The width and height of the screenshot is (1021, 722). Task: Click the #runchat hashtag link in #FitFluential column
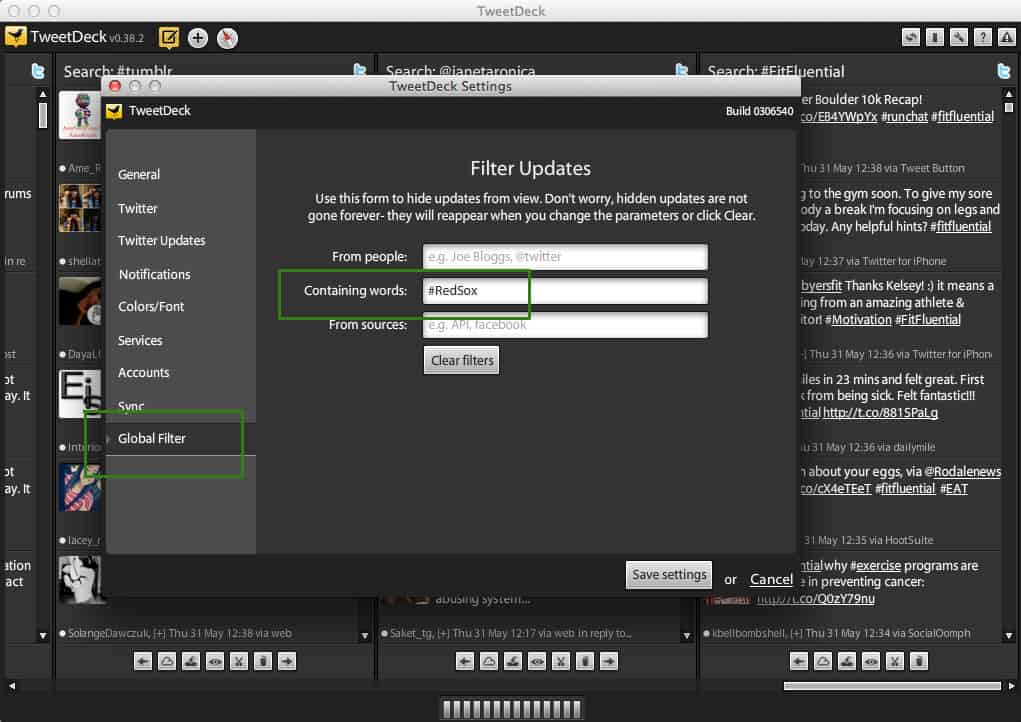904,117
